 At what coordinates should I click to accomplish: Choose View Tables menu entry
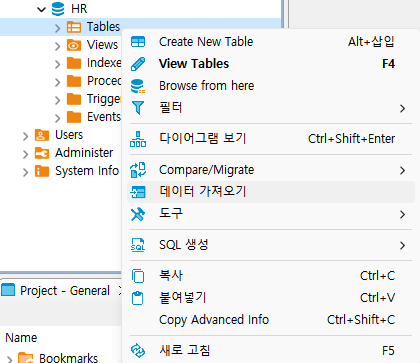271,64
